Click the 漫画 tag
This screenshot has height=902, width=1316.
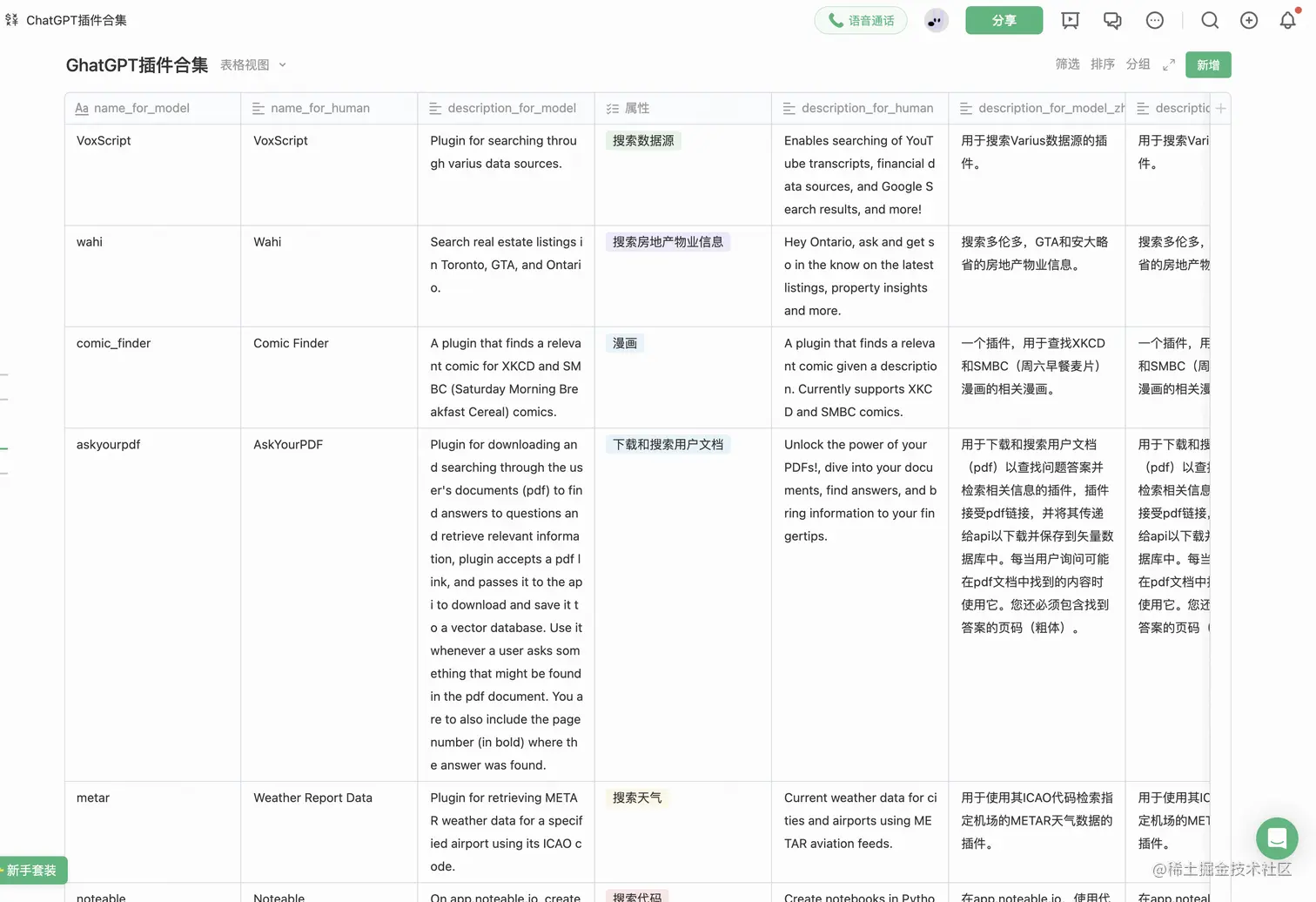(625, 343)
